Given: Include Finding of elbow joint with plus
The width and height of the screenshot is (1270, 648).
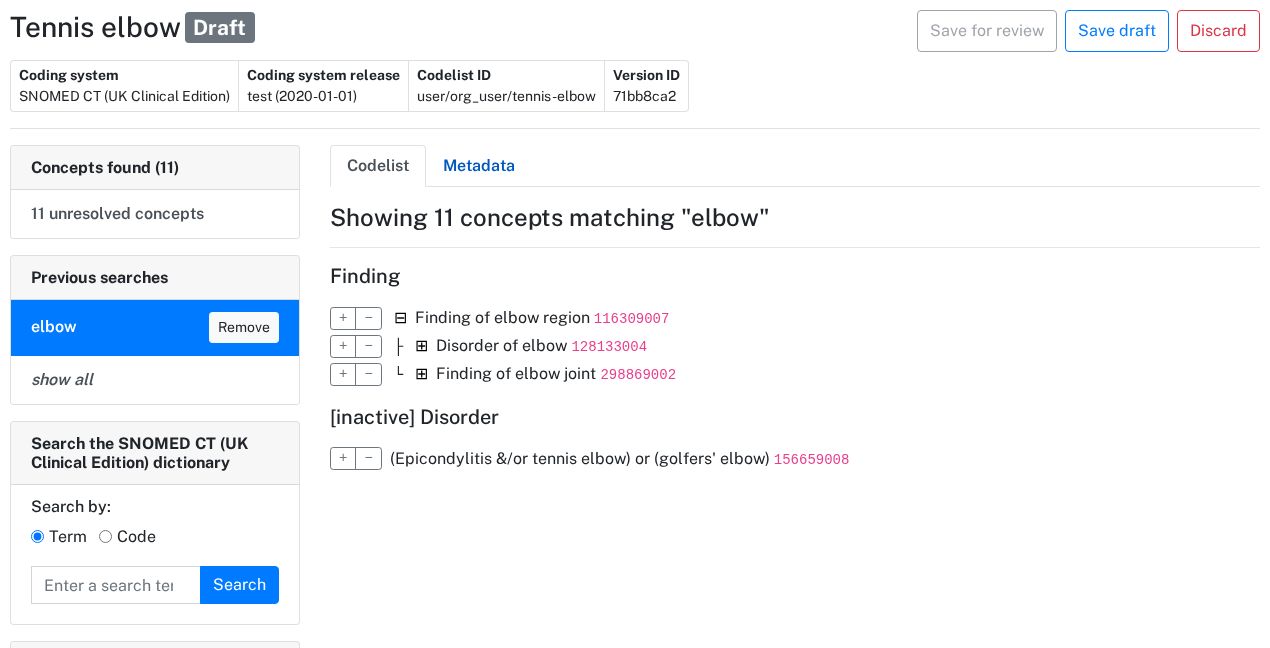Looking at the screenshot, I should point(343,374).
